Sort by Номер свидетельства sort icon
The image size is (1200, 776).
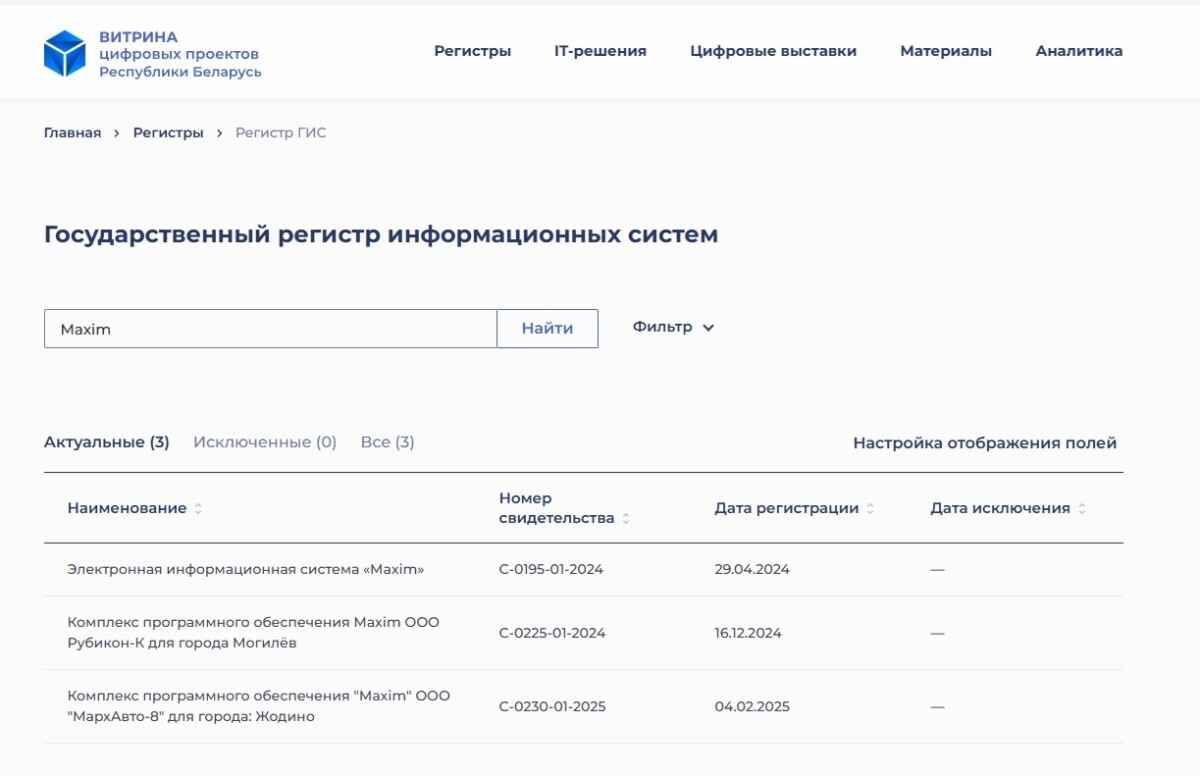tap(626, 519)
